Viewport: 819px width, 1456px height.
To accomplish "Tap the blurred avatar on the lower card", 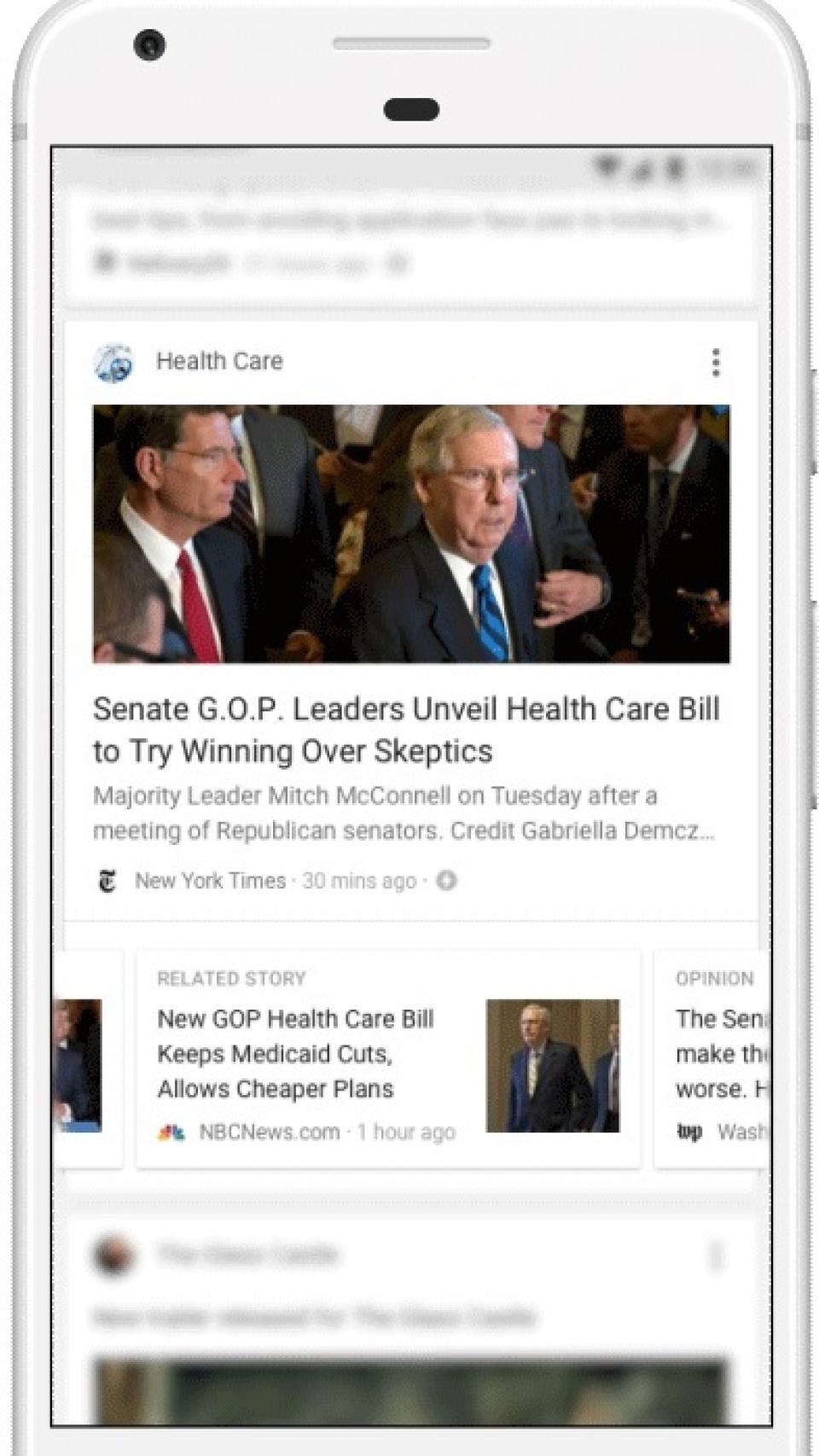I will 113,1255.
